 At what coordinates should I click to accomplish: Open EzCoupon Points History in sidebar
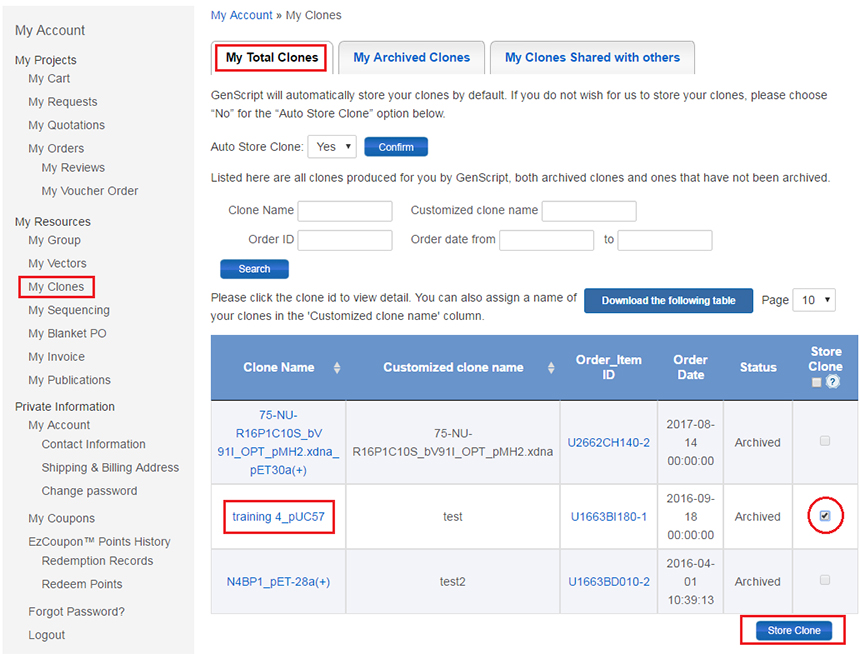[99, 542]
